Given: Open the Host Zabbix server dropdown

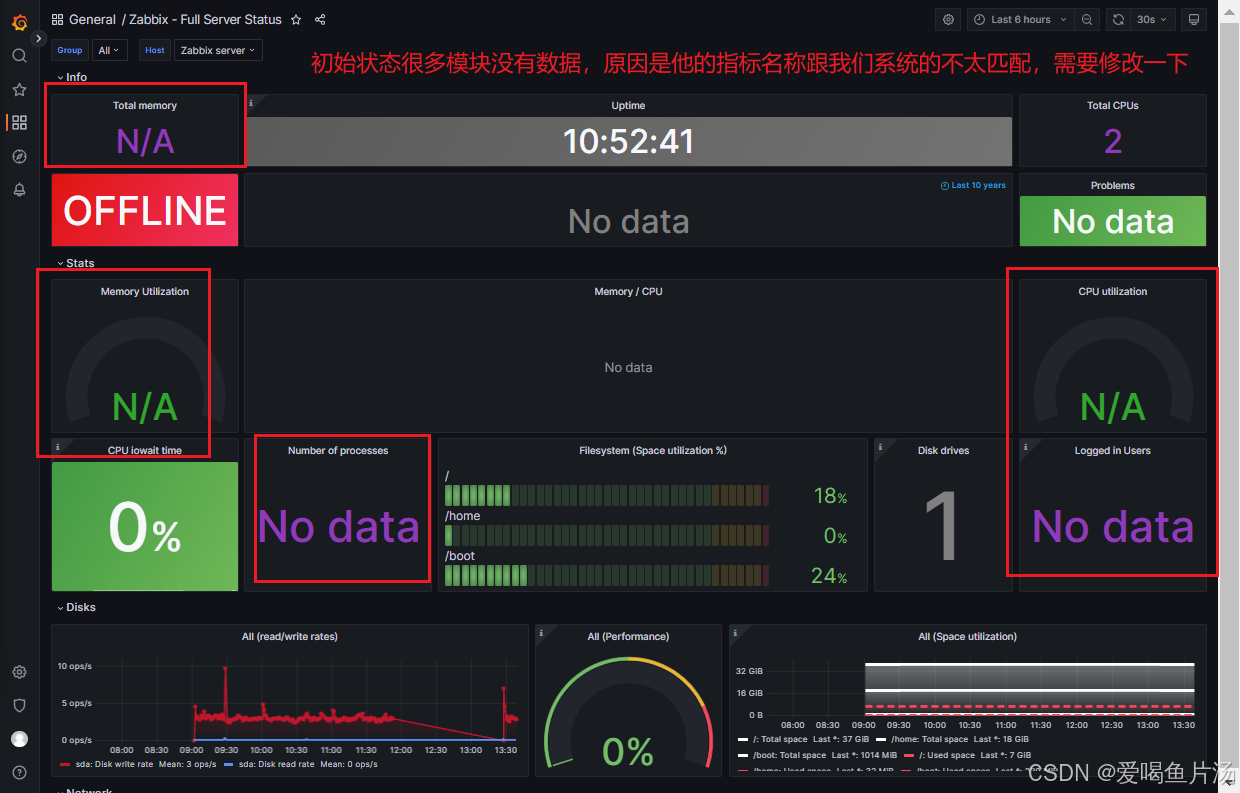Looking at the screenshot, I should pos(218,50).
